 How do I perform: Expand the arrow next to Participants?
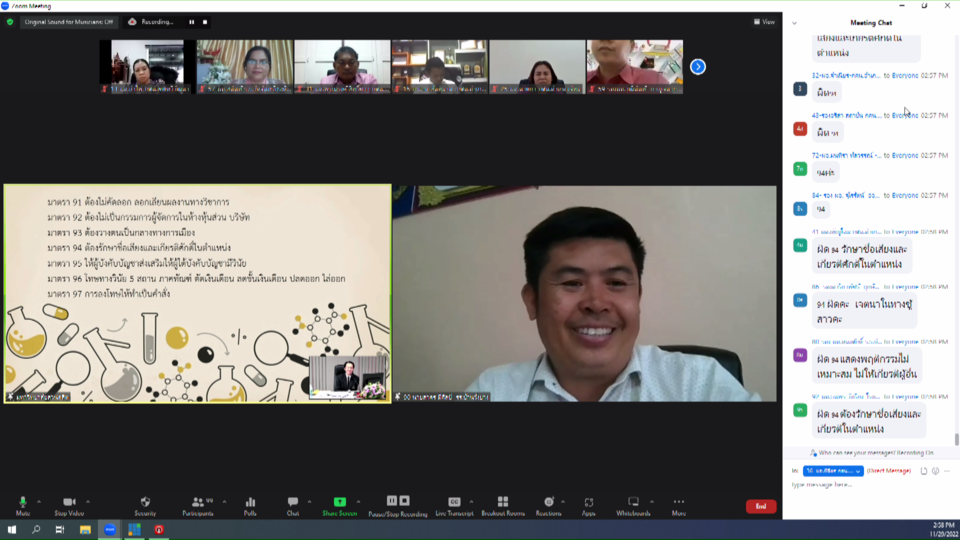(225, 502)
